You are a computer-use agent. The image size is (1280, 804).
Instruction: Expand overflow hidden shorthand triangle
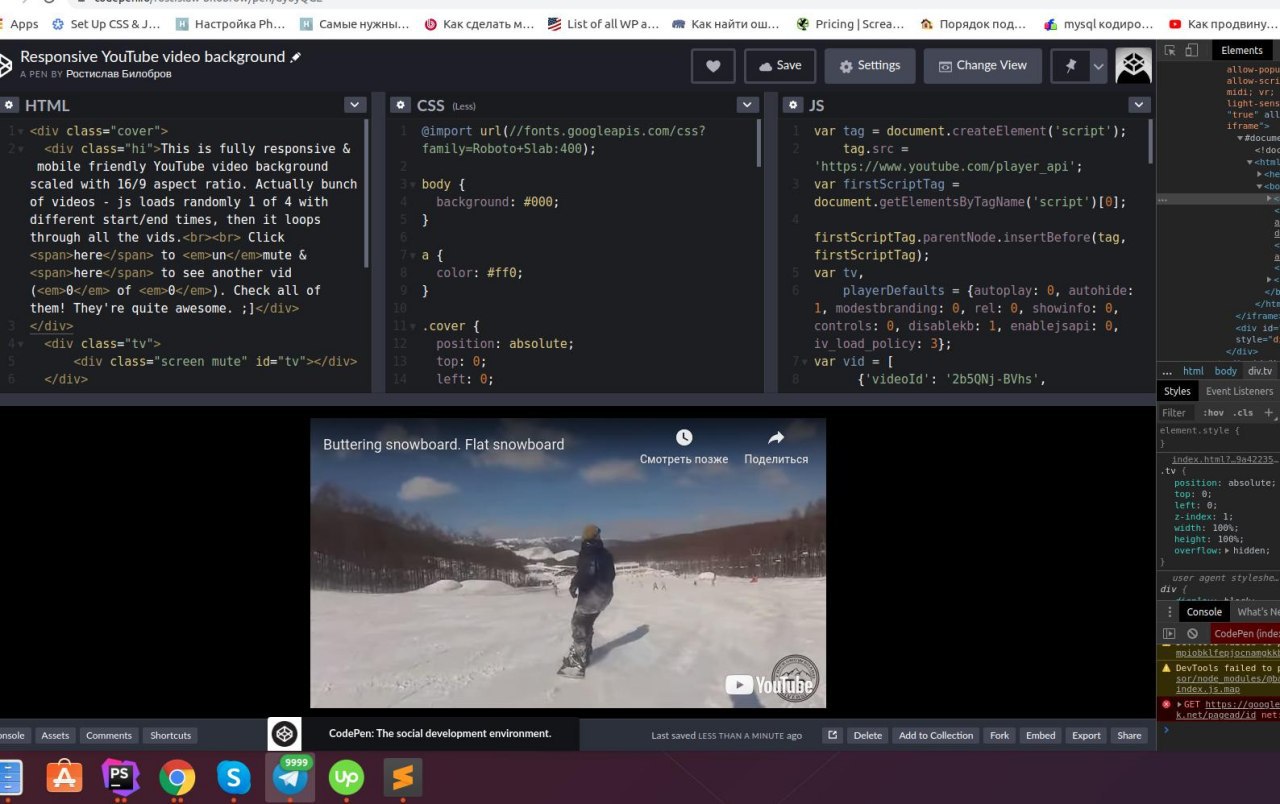[x=1228, y=550]
